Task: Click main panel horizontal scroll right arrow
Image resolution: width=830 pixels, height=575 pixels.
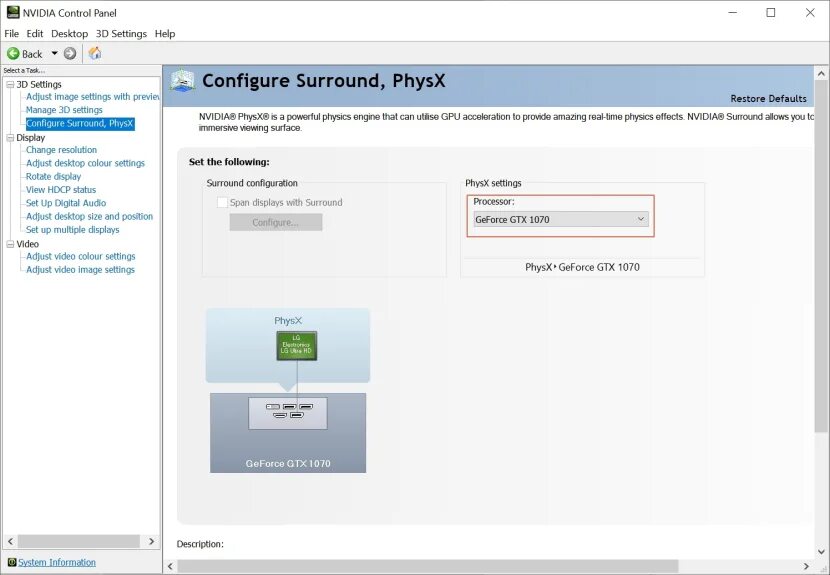Action: (806, 566)
